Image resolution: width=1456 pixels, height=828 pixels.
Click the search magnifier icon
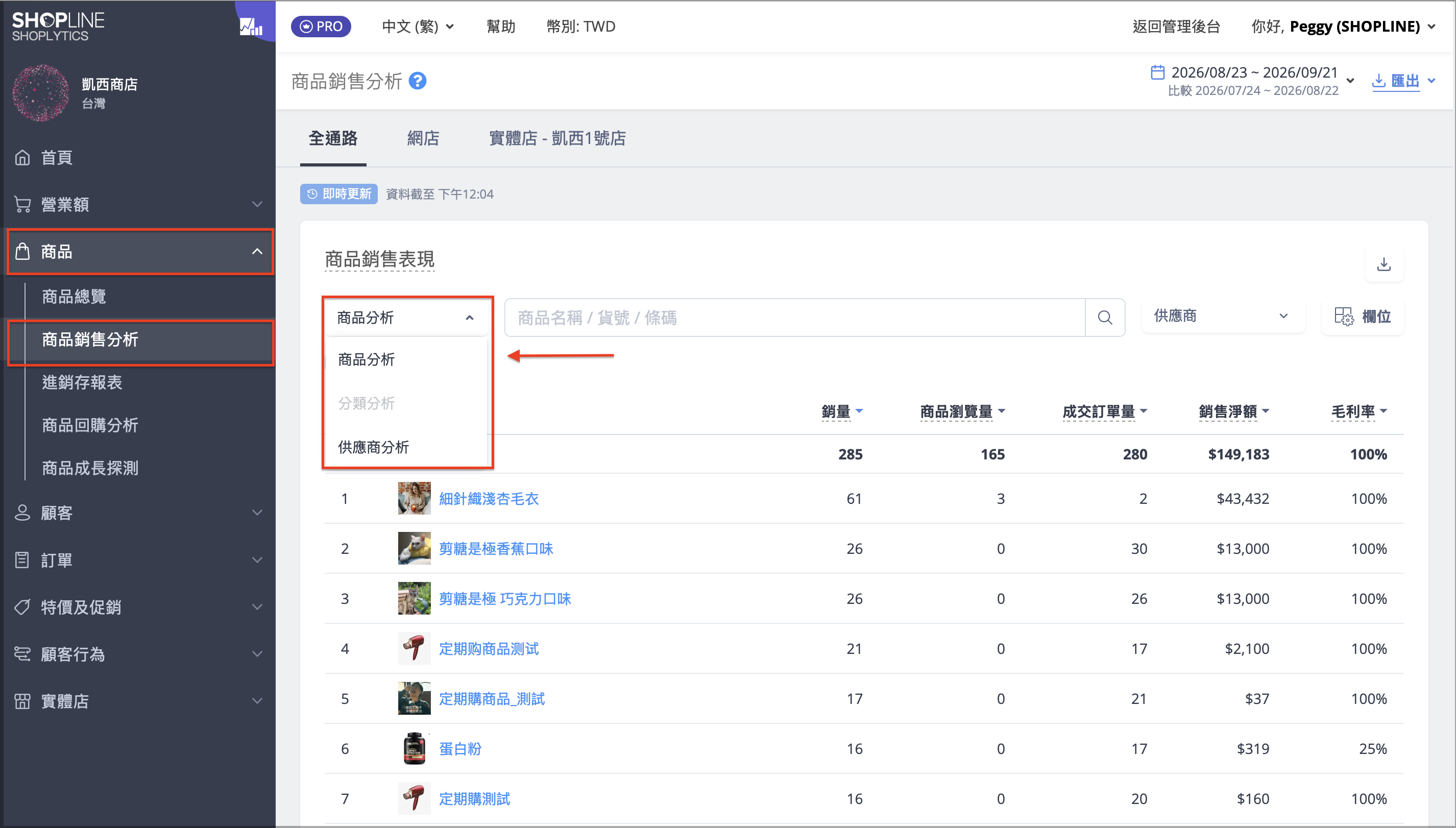(x=1105, y=318)
